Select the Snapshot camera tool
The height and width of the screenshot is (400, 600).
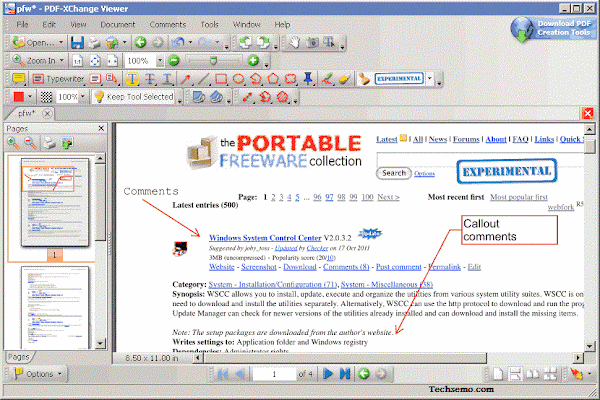pyautogui.click(x=312, y=42)
